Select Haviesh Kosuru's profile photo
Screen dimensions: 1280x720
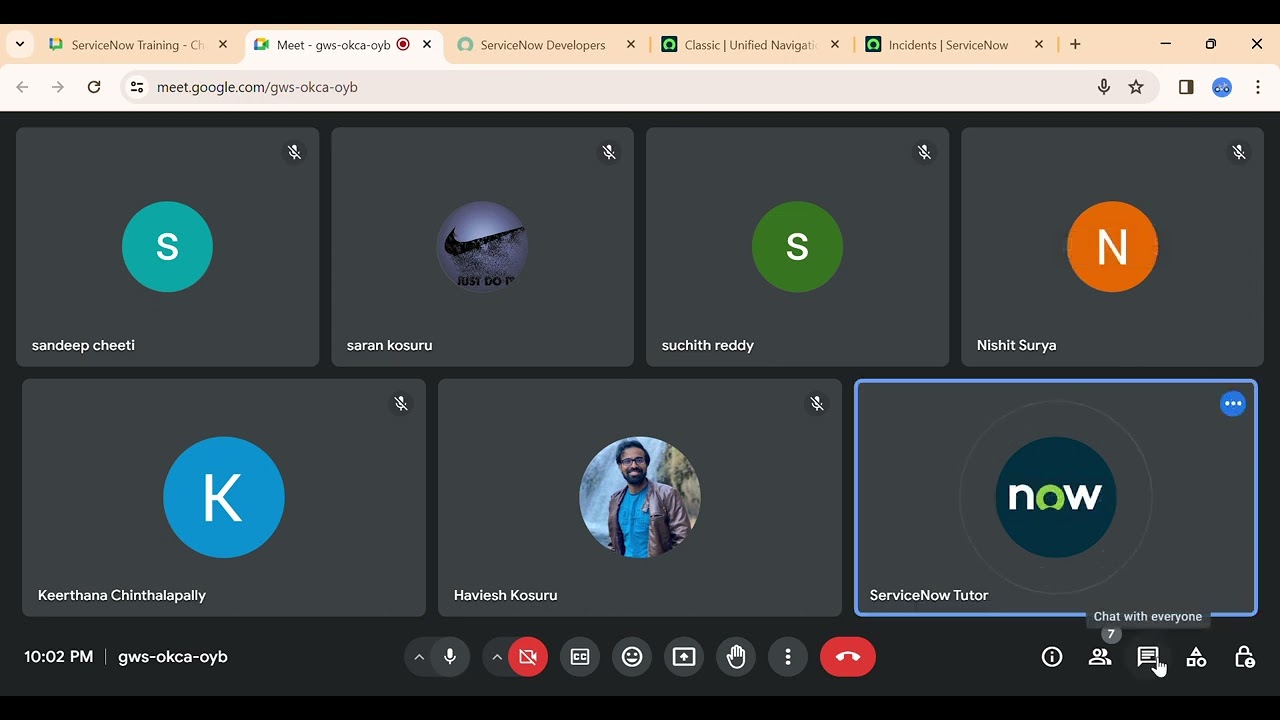pos(640,497)
